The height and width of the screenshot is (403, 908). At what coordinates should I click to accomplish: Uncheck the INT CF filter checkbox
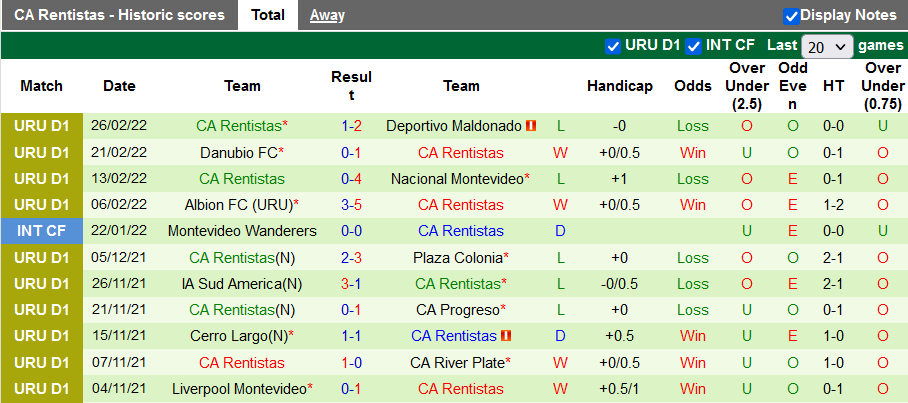coord(693,46)
